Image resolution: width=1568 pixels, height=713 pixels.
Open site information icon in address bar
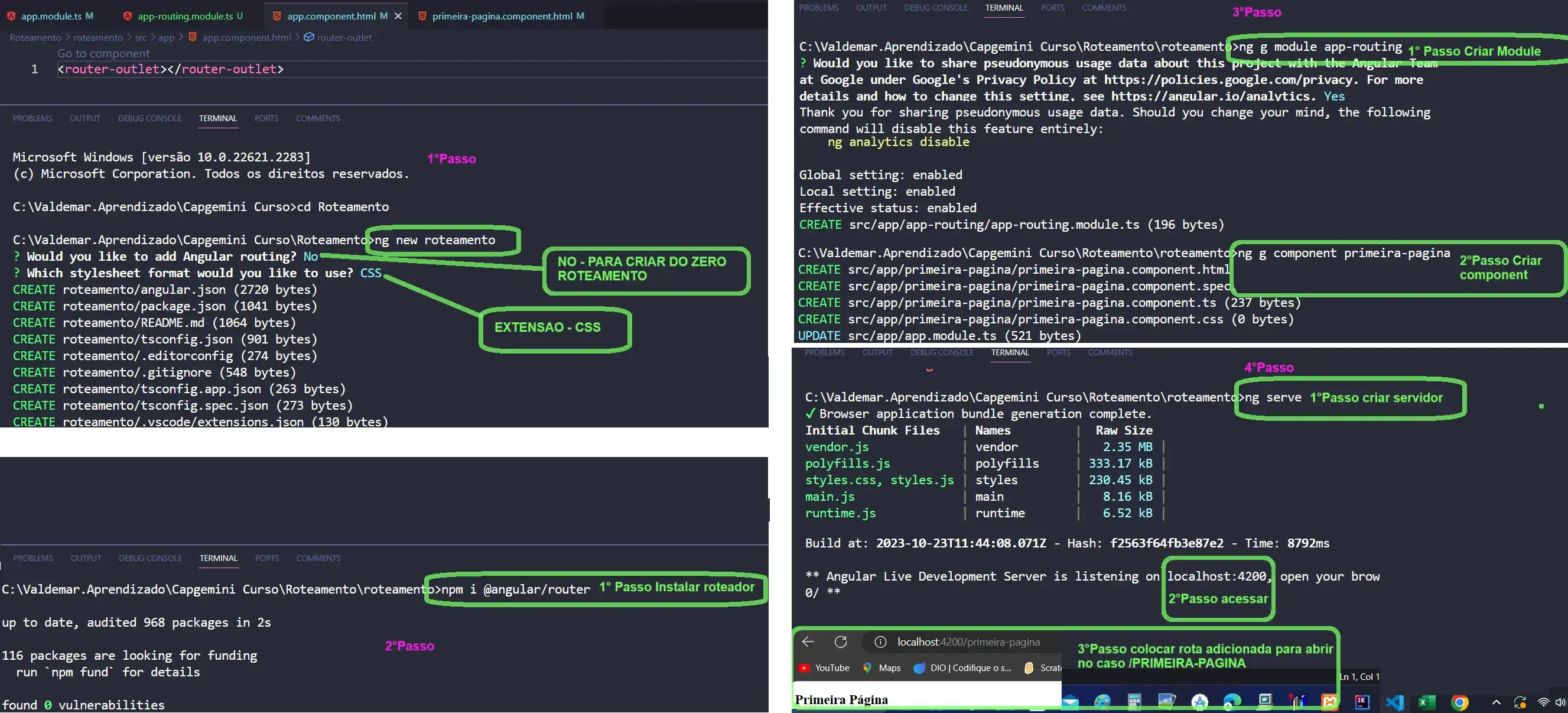click(x=880, y=642)
